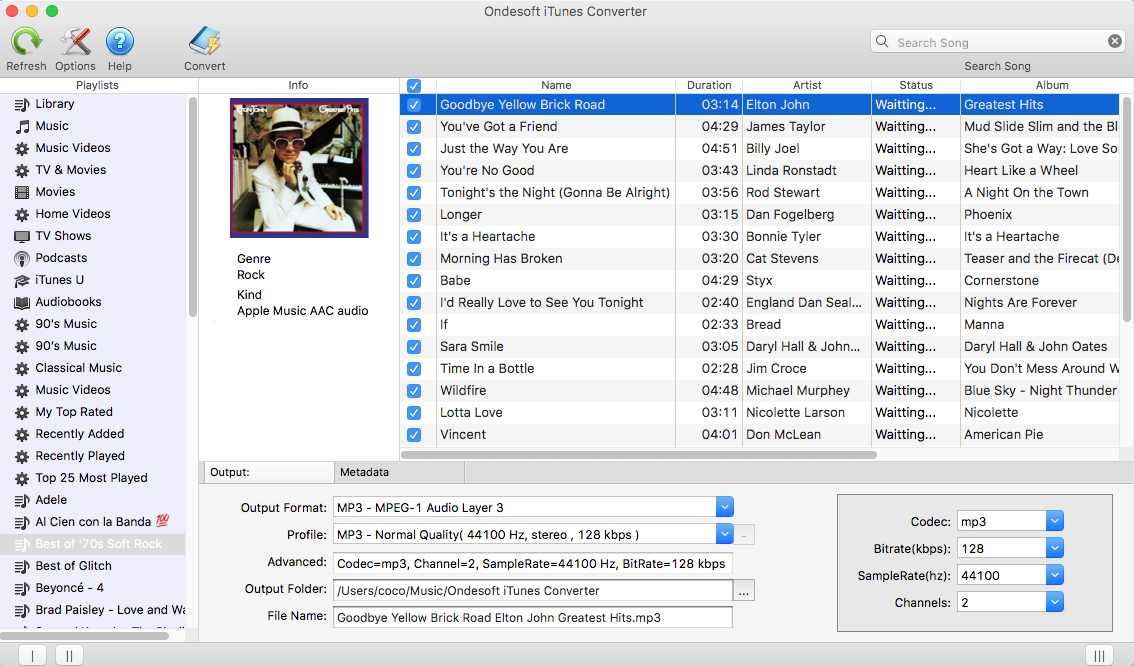Sort by the Duration column header
This screenshot has width=1134, height=666.
[709, 85]
